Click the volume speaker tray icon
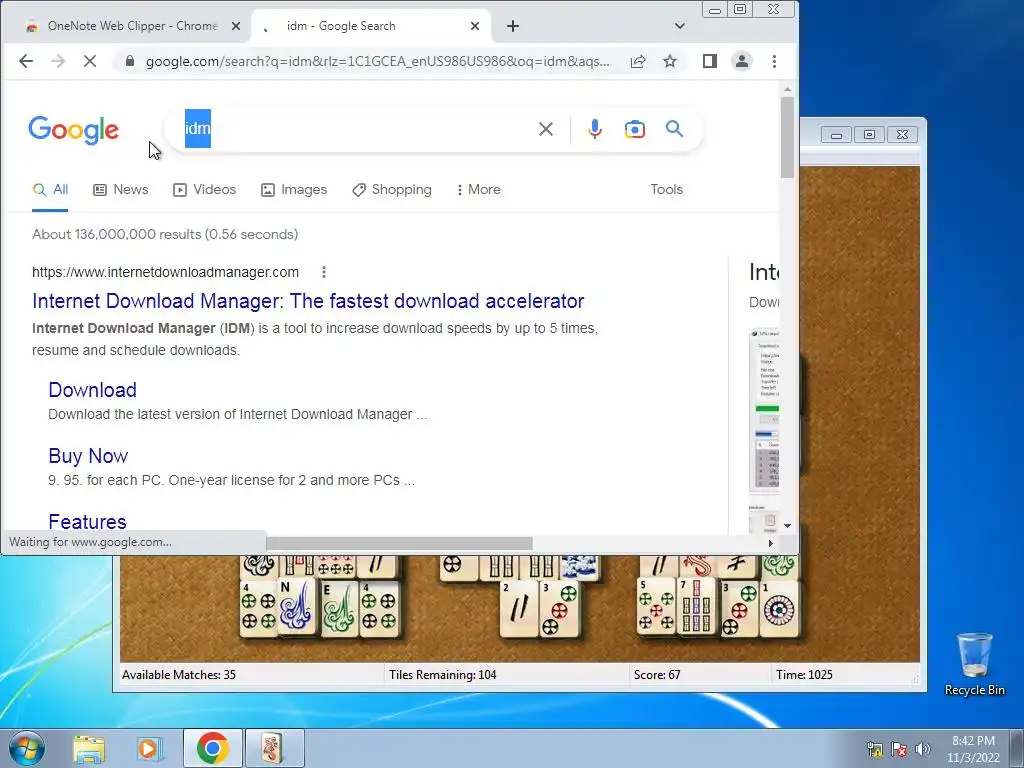Screen dimensions: 1024x768 [x=922, y=749]
